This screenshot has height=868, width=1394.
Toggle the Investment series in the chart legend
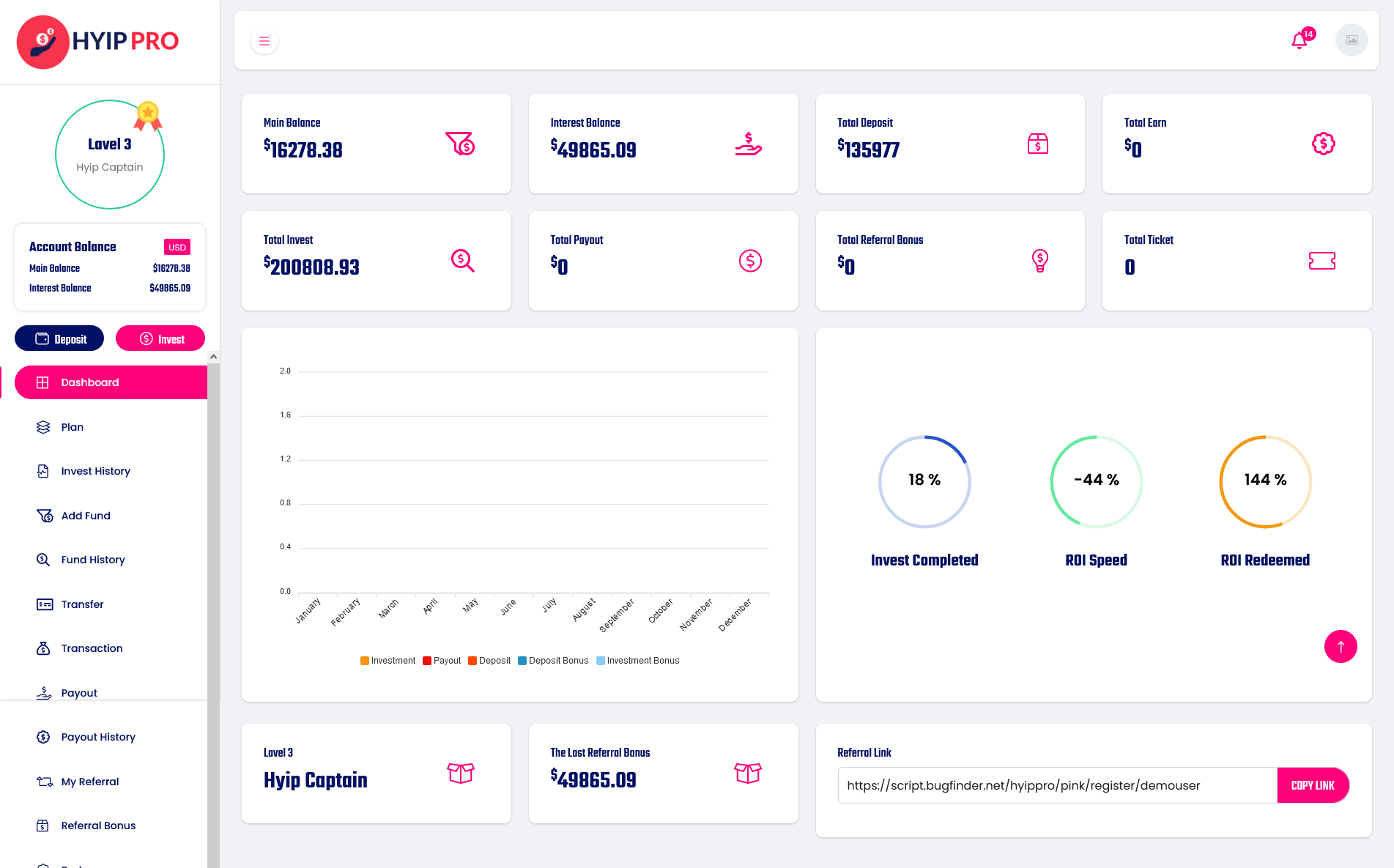[388, 660]
